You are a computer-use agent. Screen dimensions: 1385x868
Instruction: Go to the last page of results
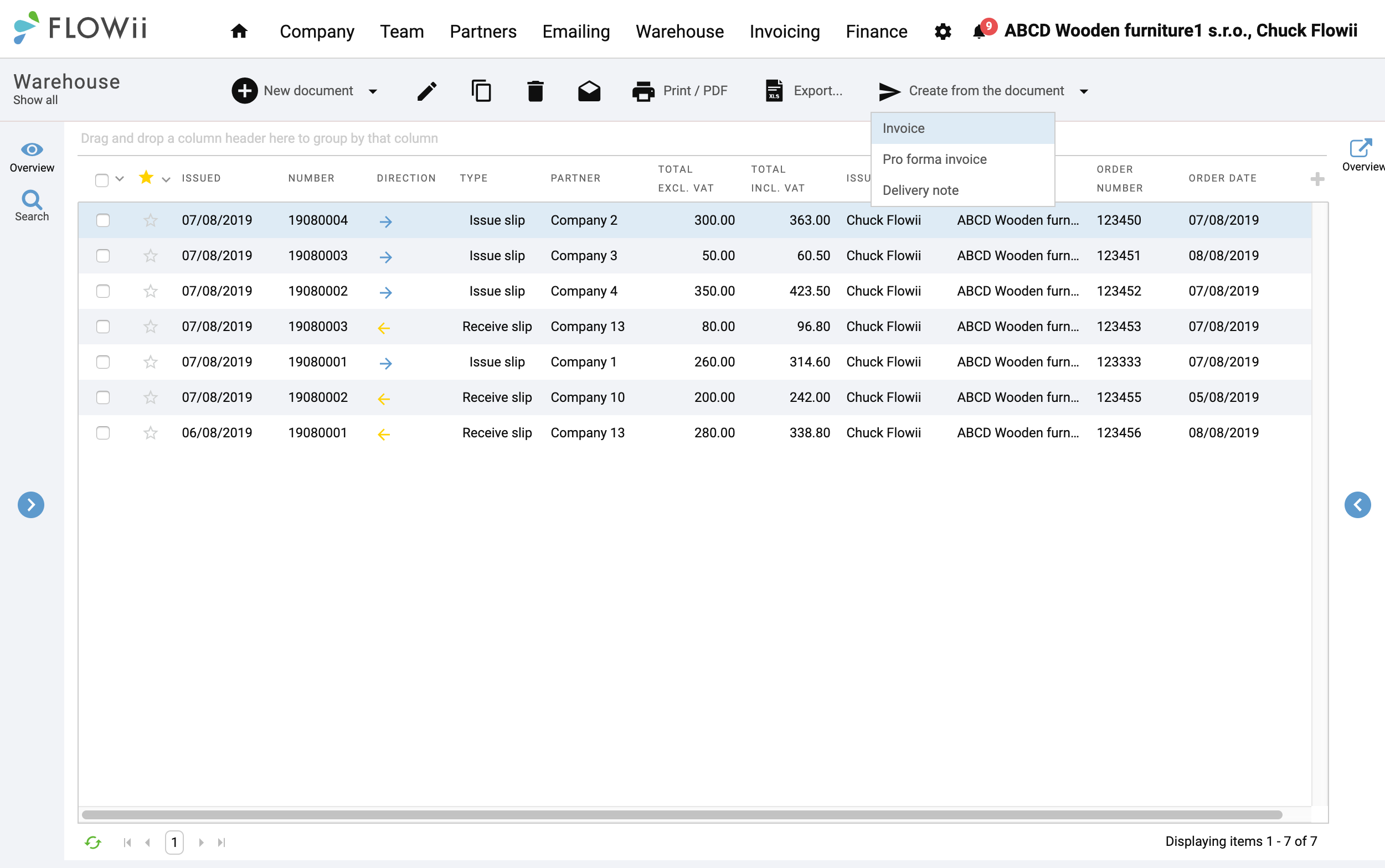point(221,842)
